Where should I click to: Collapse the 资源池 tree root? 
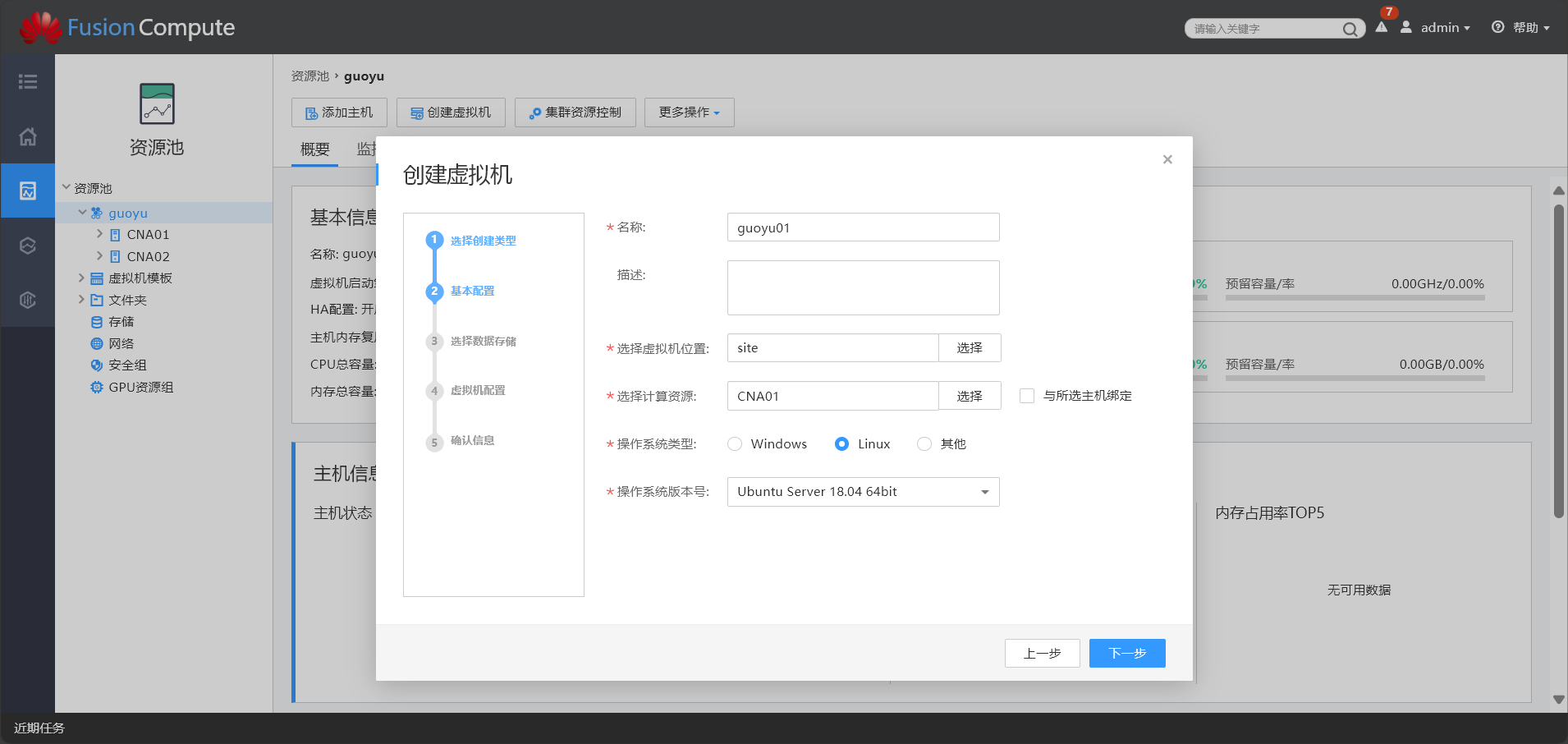66,187
